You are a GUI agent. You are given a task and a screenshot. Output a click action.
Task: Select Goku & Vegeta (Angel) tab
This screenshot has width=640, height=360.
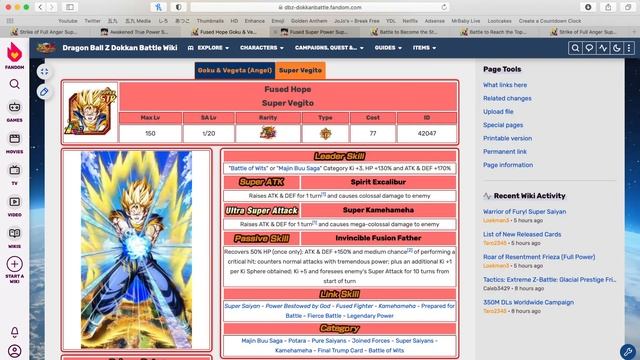[x=235, y=70]
